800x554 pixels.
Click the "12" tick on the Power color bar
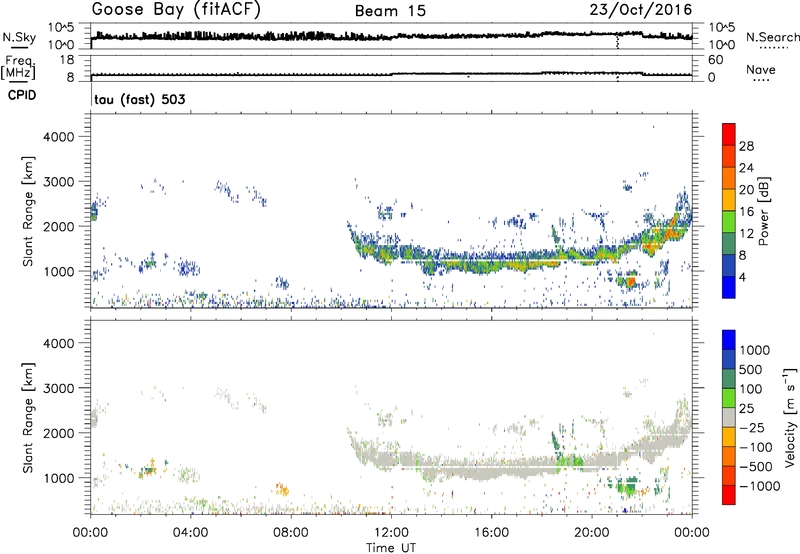tap(746, 234)
